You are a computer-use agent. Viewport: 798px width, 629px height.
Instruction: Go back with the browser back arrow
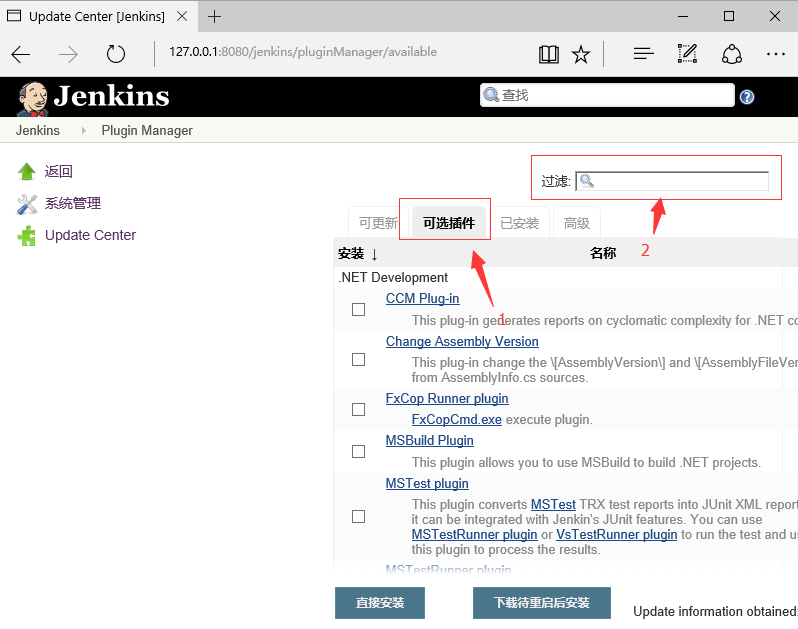click(21, 54)
